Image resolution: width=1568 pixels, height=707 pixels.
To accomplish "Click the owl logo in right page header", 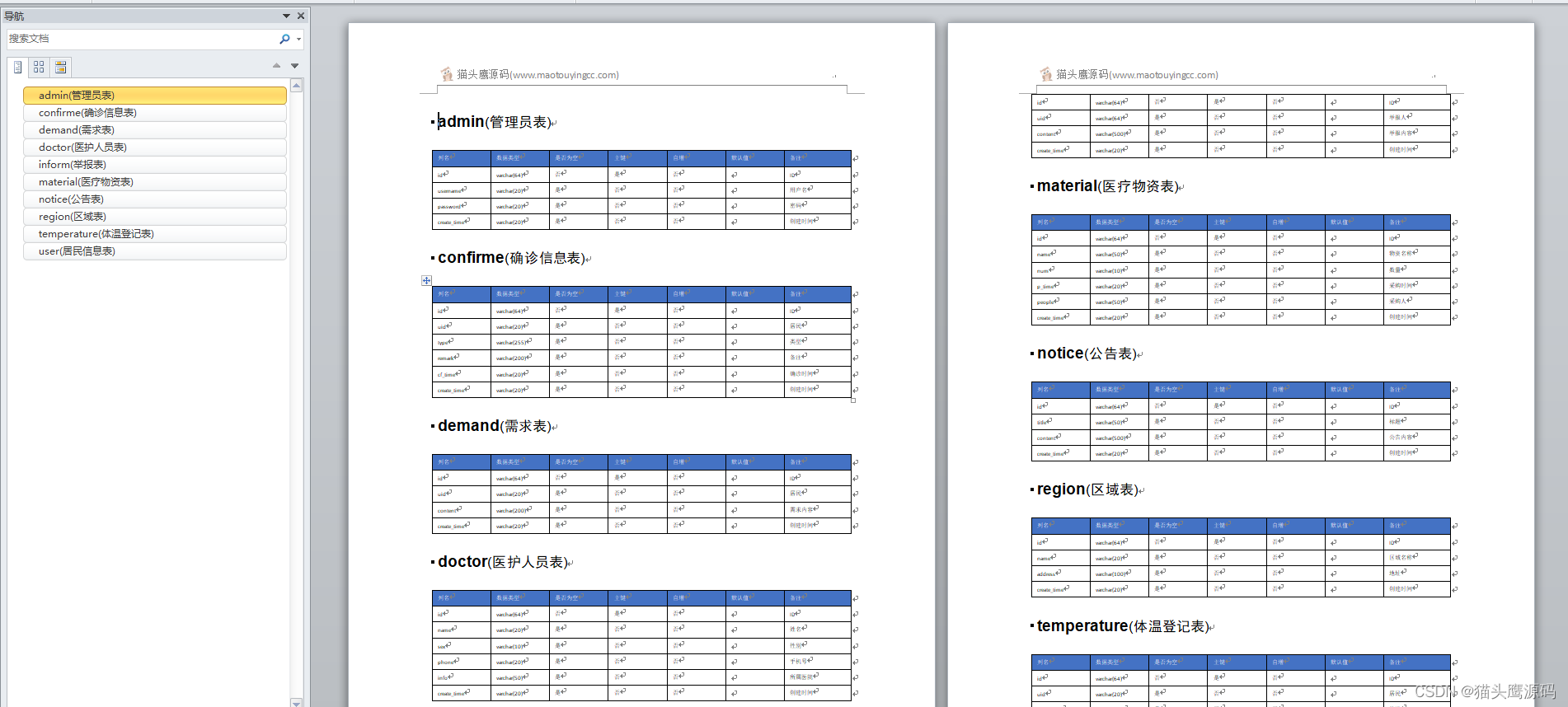I will [x=1046, y=74].
